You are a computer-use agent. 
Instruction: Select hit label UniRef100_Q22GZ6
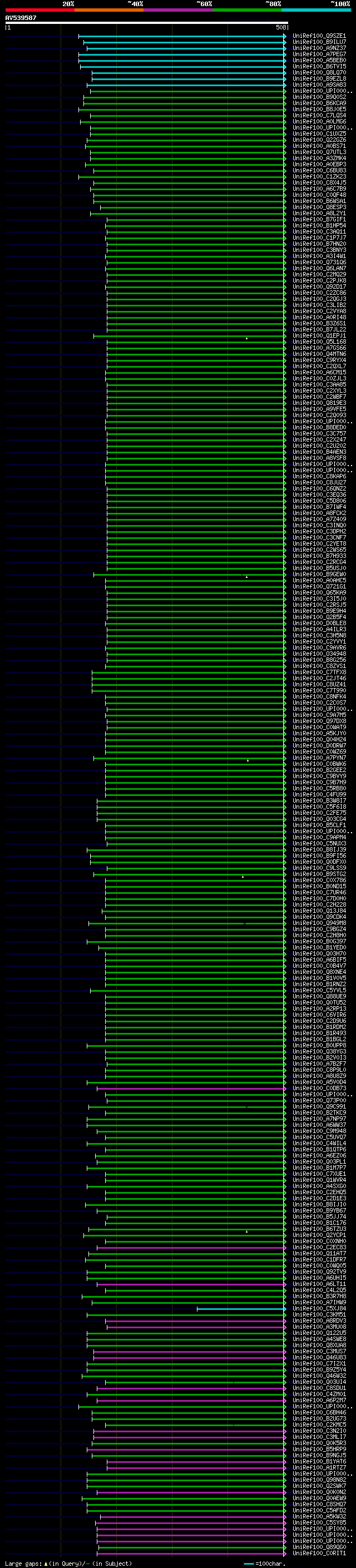point(319,140)
